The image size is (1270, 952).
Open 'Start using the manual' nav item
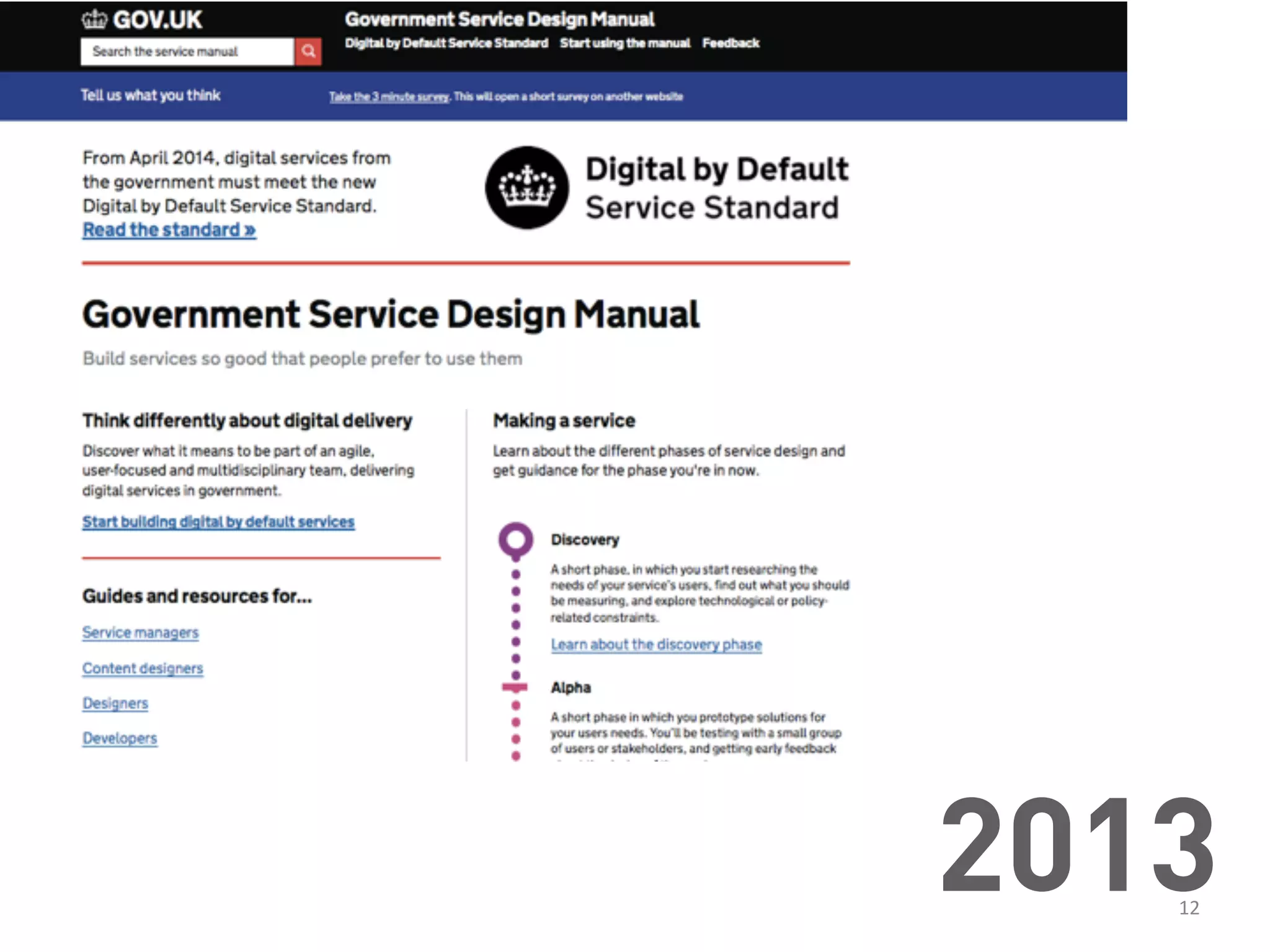coord(624,43)
